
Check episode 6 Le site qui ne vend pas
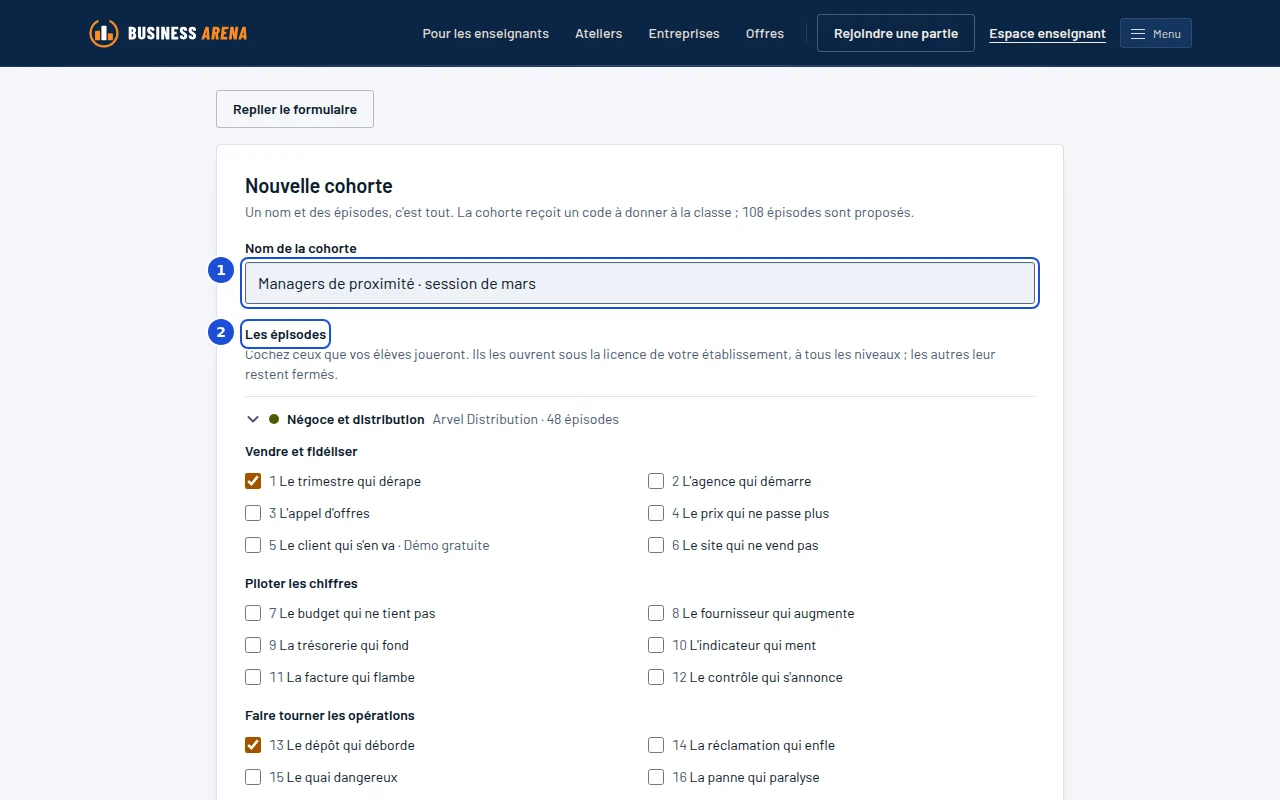click(x=656, y=545)
